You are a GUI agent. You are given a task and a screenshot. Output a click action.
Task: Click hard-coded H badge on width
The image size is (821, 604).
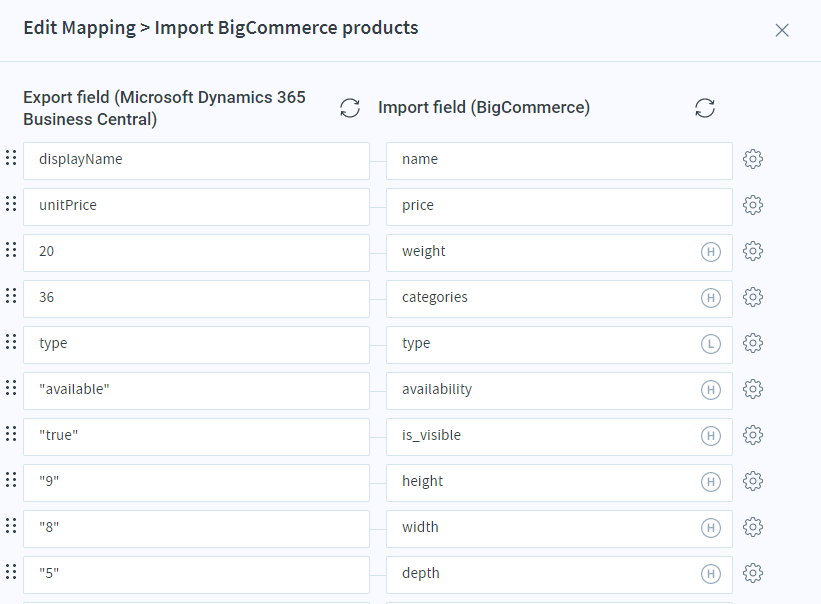[711, 528]
